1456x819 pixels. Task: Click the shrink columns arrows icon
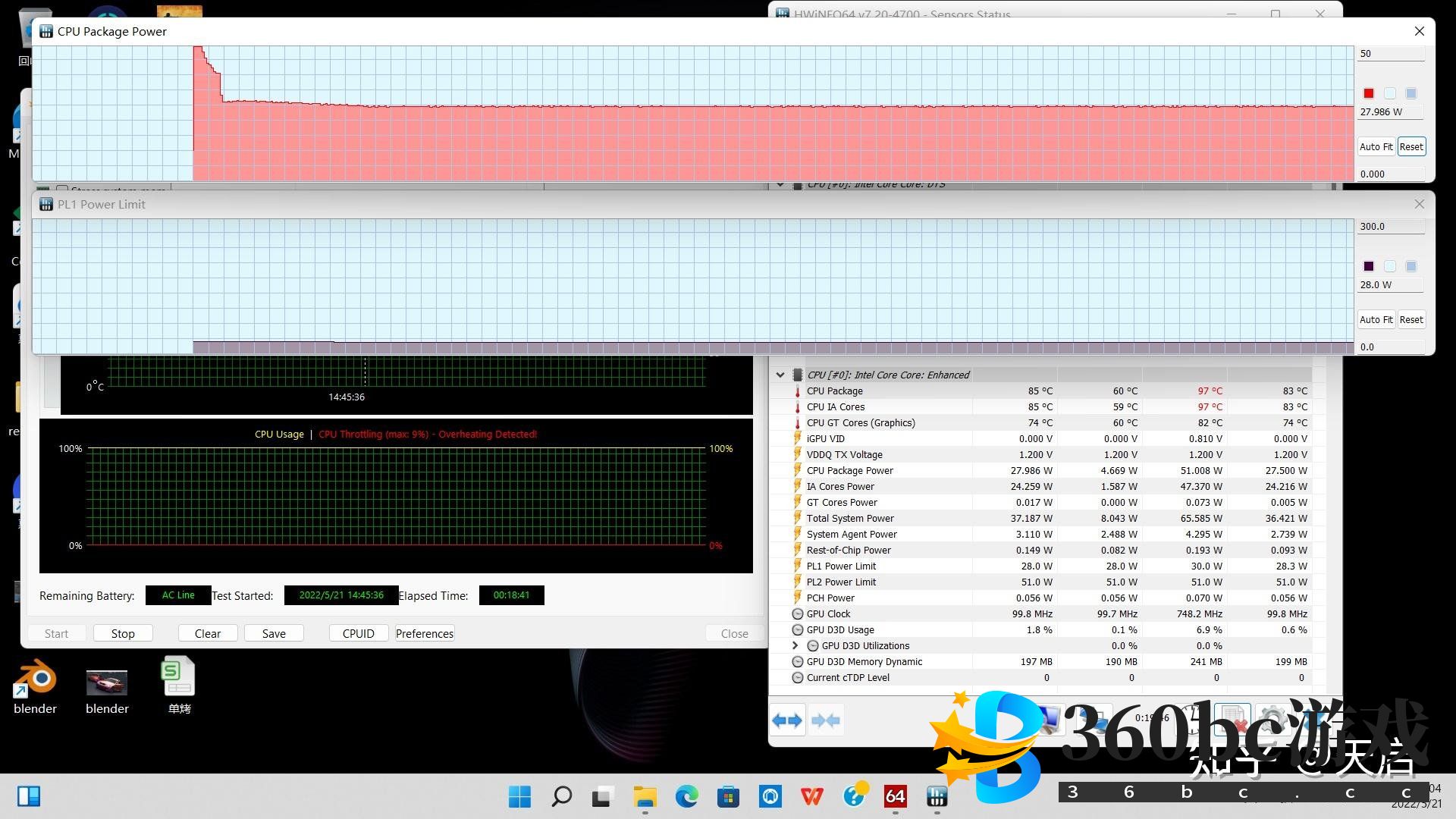tap(826, 720)
